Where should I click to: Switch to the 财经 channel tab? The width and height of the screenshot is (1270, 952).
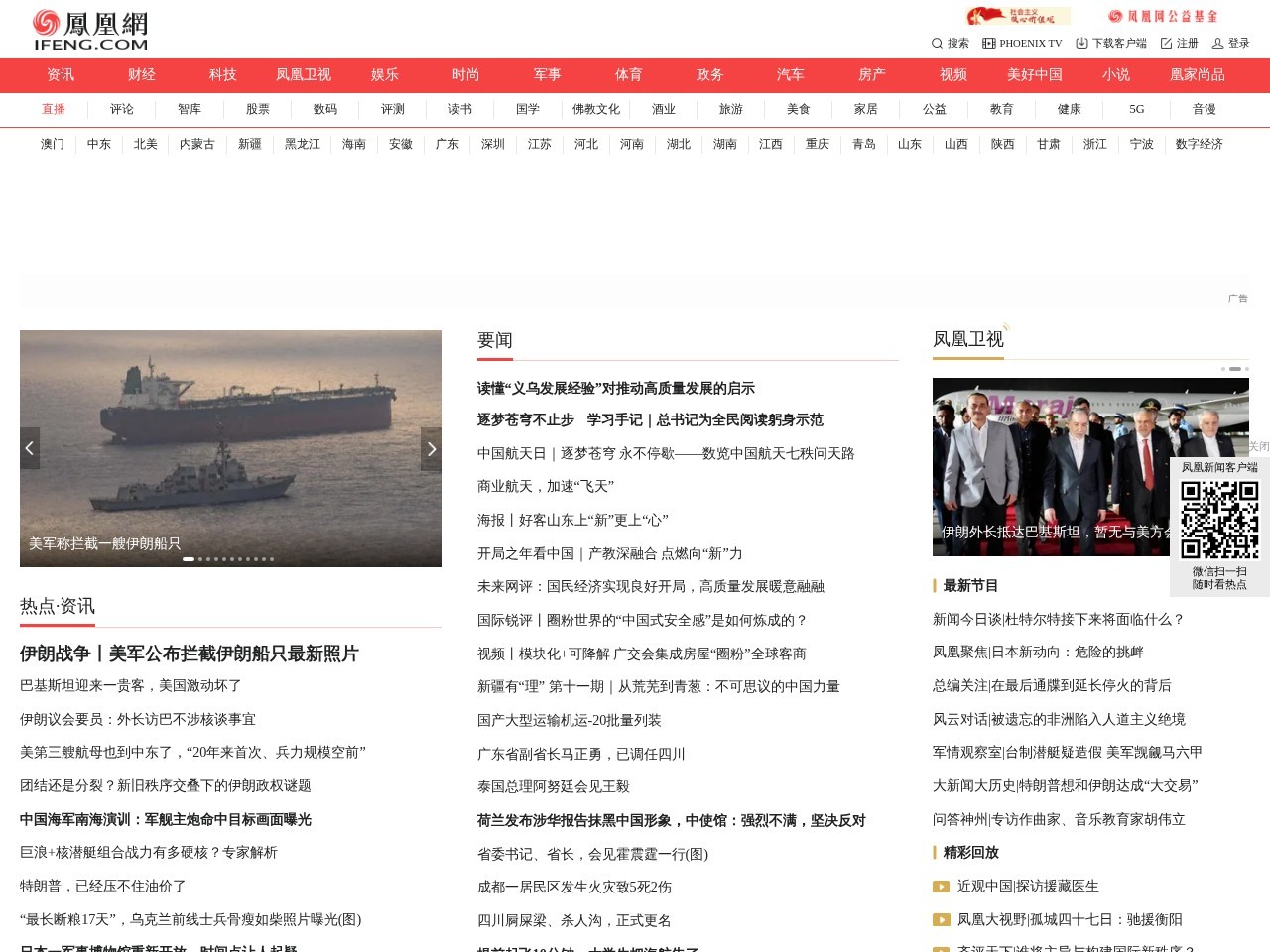(140, 74)
